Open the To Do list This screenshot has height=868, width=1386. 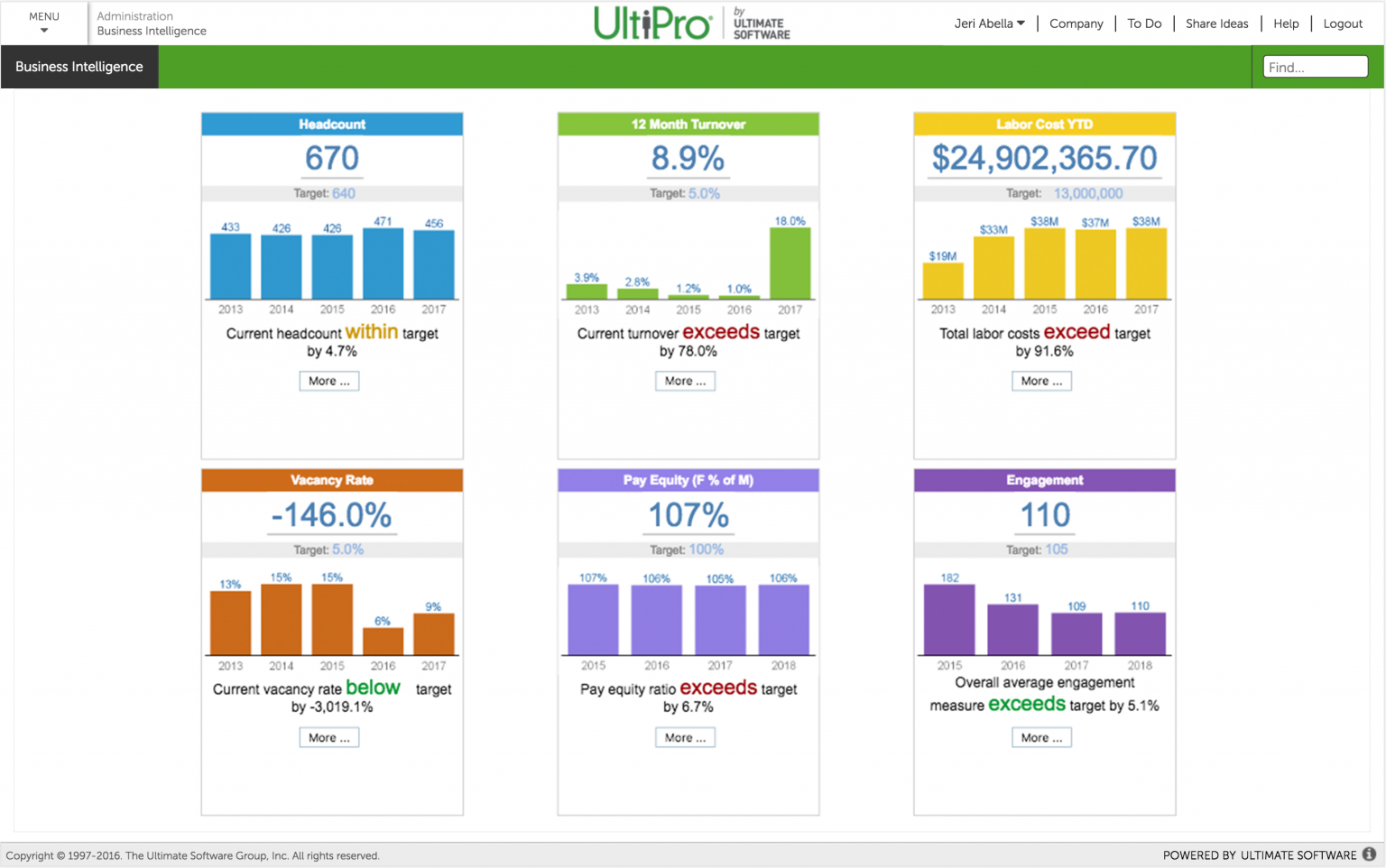(x=1143, y=23)
